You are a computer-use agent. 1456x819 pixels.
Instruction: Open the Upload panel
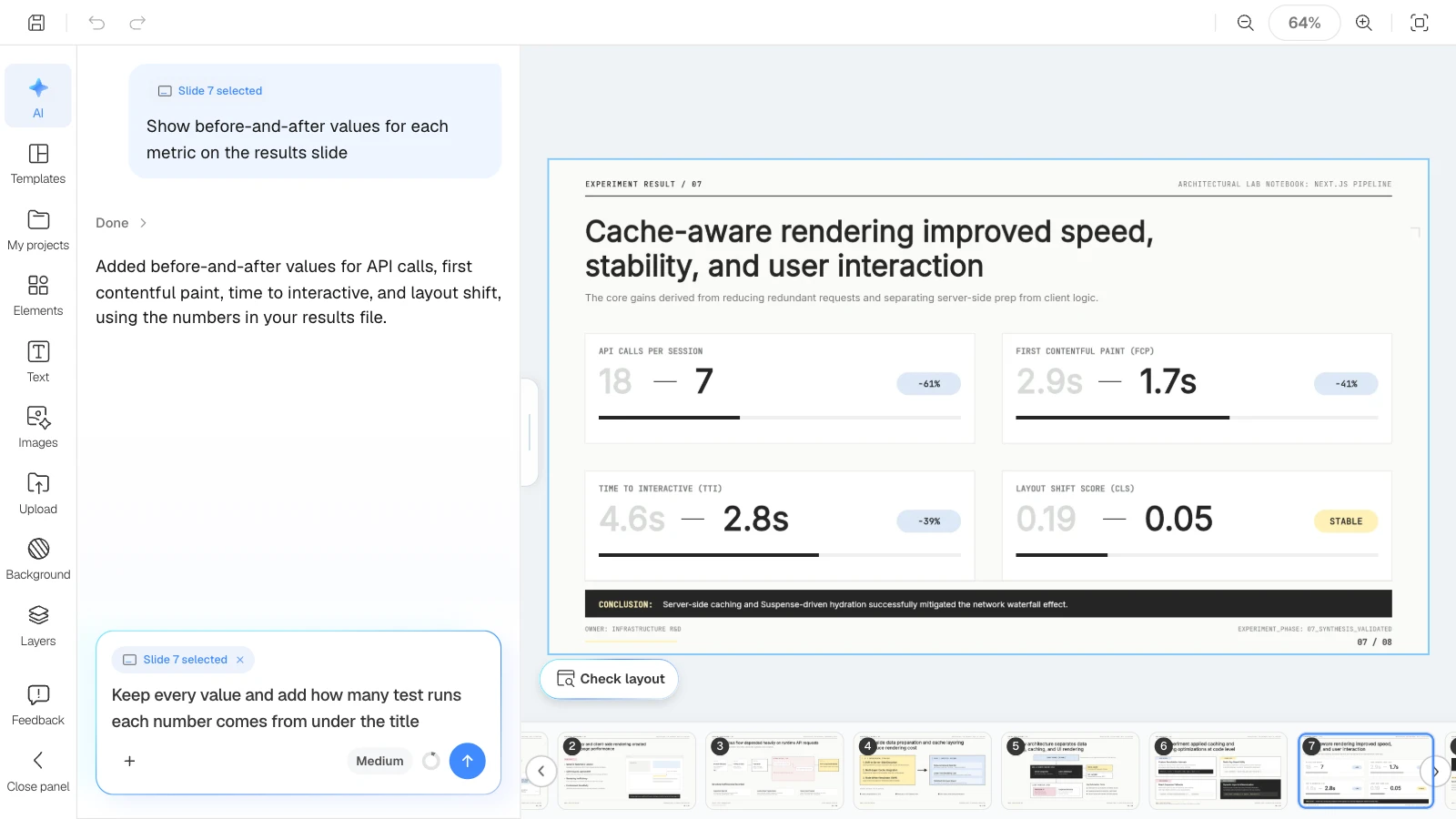(x=38, y=493)
